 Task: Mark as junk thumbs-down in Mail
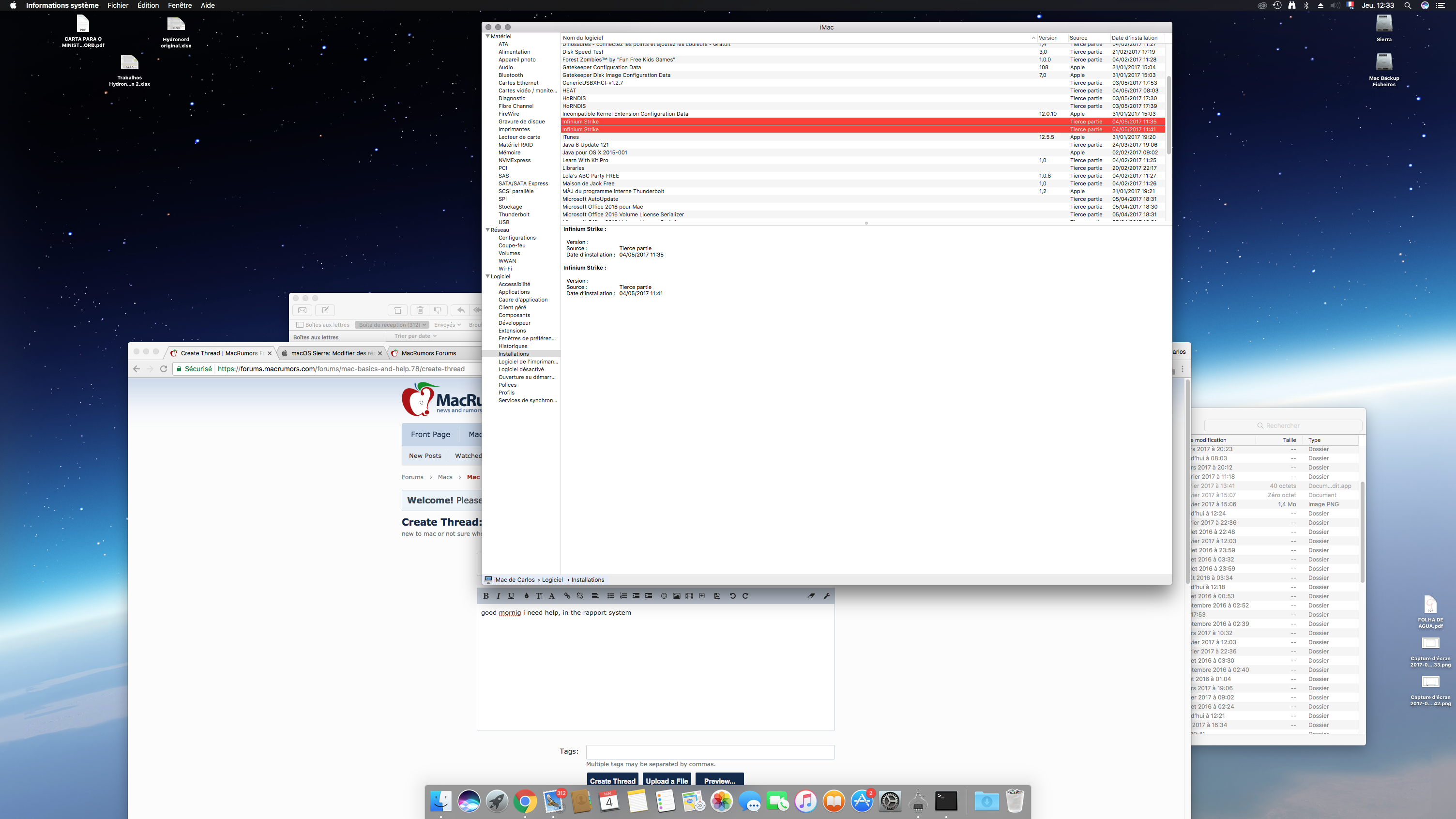[x=438, y=310]
